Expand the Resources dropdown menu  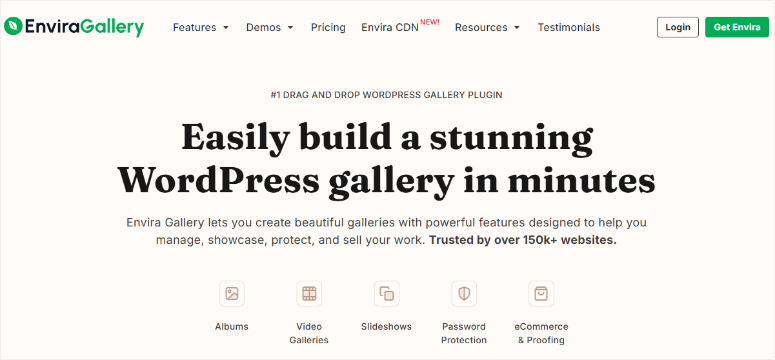tap(487, 27)
